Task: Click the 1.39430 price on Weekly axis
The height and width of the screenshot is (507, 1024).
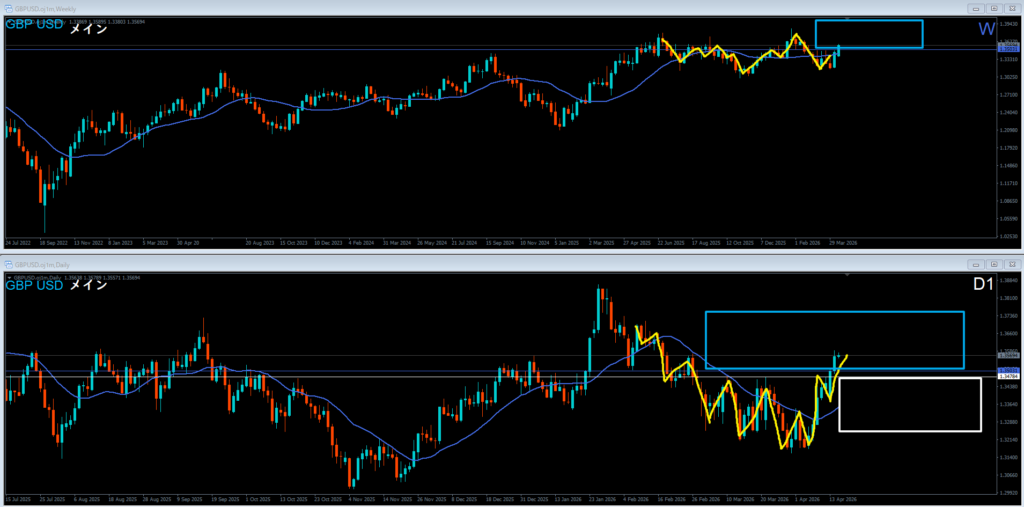Action: coord(1009,24)
